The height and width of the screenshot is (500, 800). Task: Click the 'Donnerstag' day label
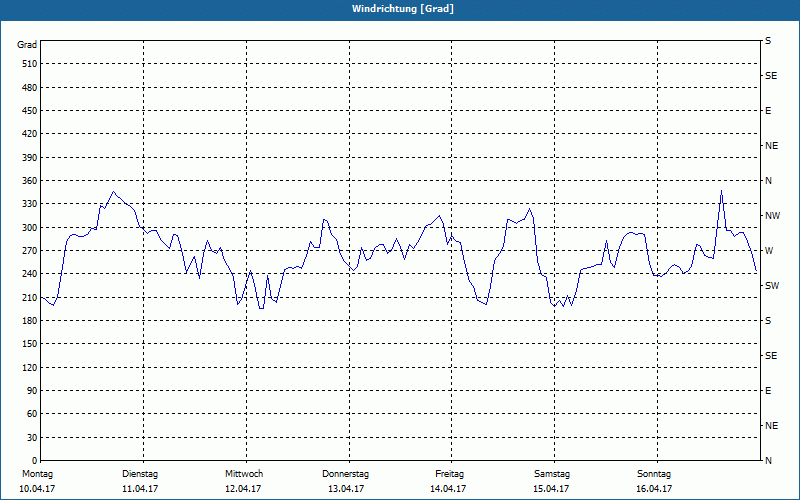[x=345, y=474]
